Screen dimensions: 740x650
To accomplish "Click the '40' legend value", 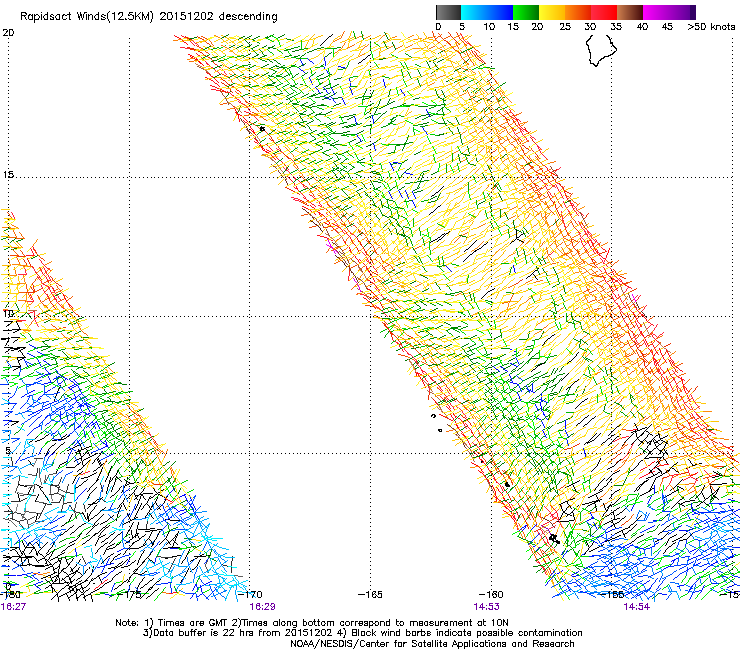I will click(x=642, y=27).
